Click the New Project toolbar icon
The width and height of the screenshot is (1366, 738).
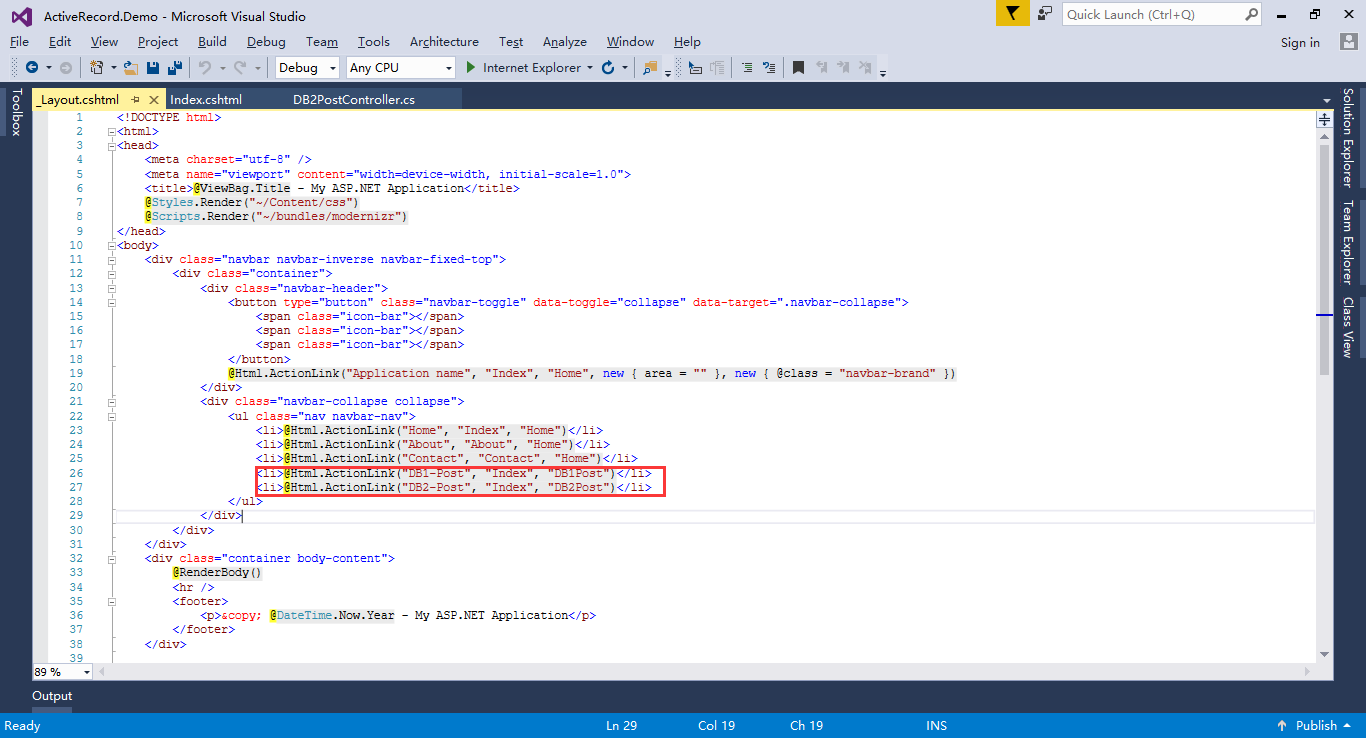[96, 68]
